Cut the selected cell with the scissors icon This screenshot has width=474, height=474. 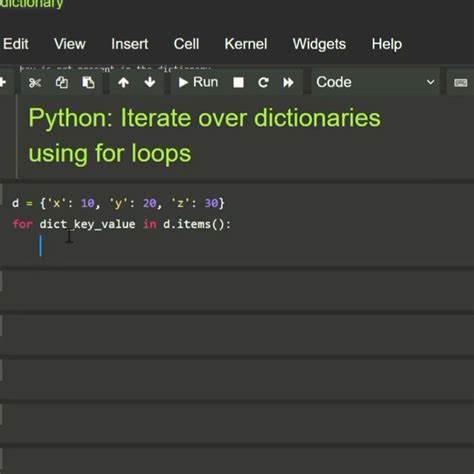coord(35,82)
